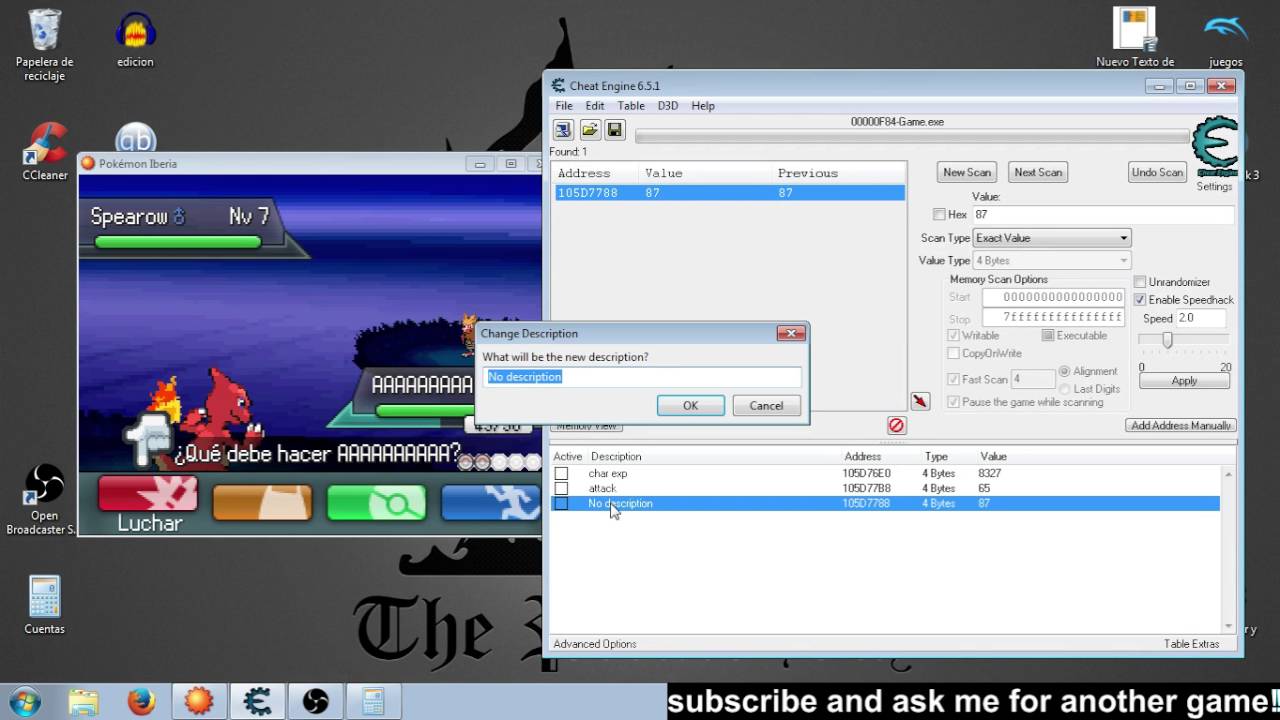The image size is (1280, 720).
Task: Toggle the Enable Speedhack checkbox
Action: 1139,300
